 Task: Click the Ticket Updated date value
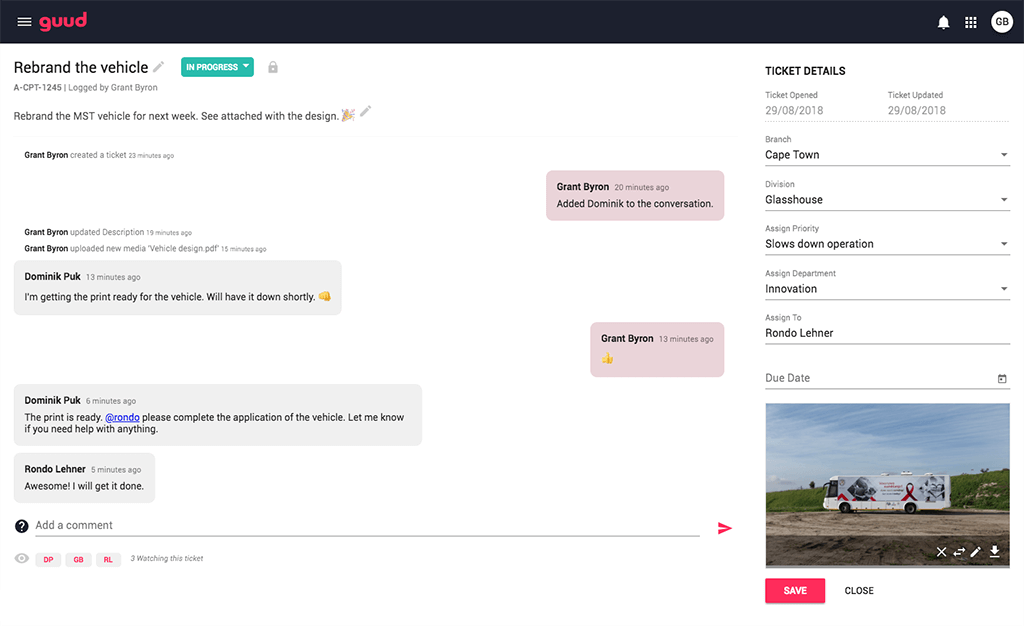(916, 110)
